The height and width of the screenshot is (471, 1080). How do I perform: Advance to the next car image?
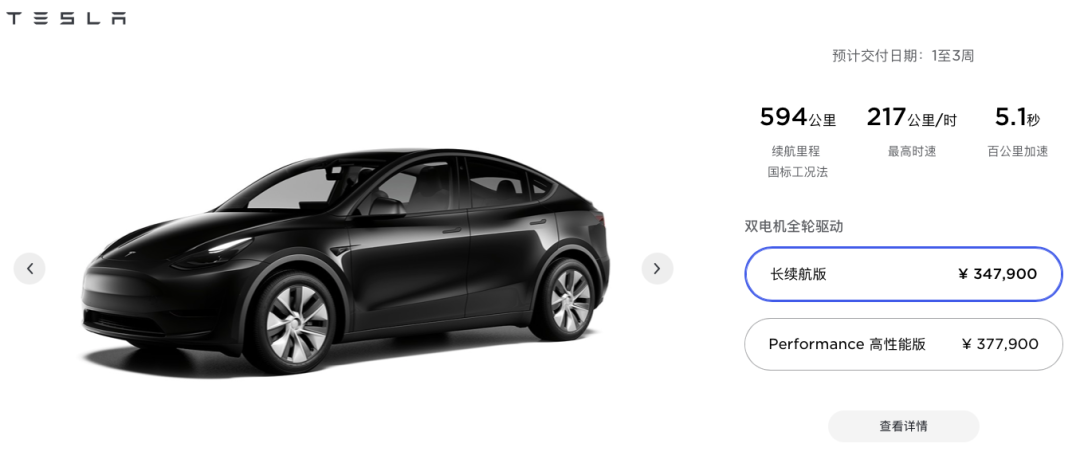click(657, 269)
